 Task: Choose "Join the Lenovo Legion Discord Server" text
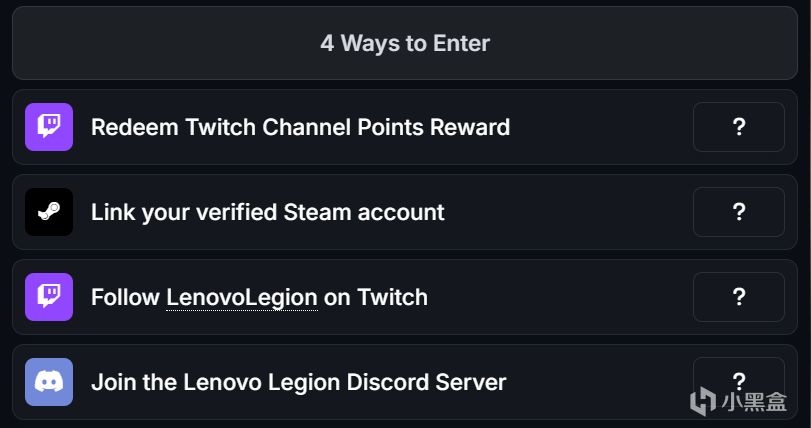298,382
